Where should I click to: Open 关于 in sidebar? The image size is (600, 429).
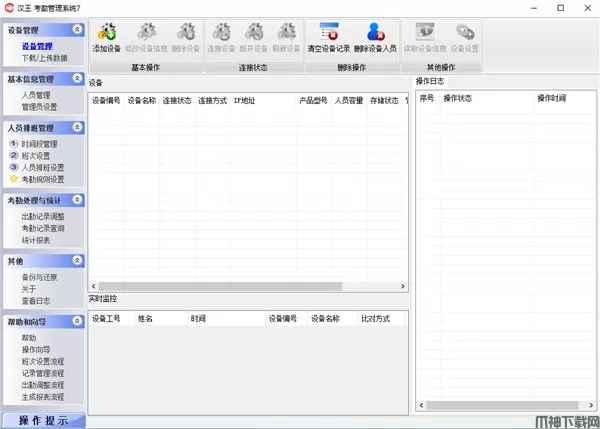29,289
